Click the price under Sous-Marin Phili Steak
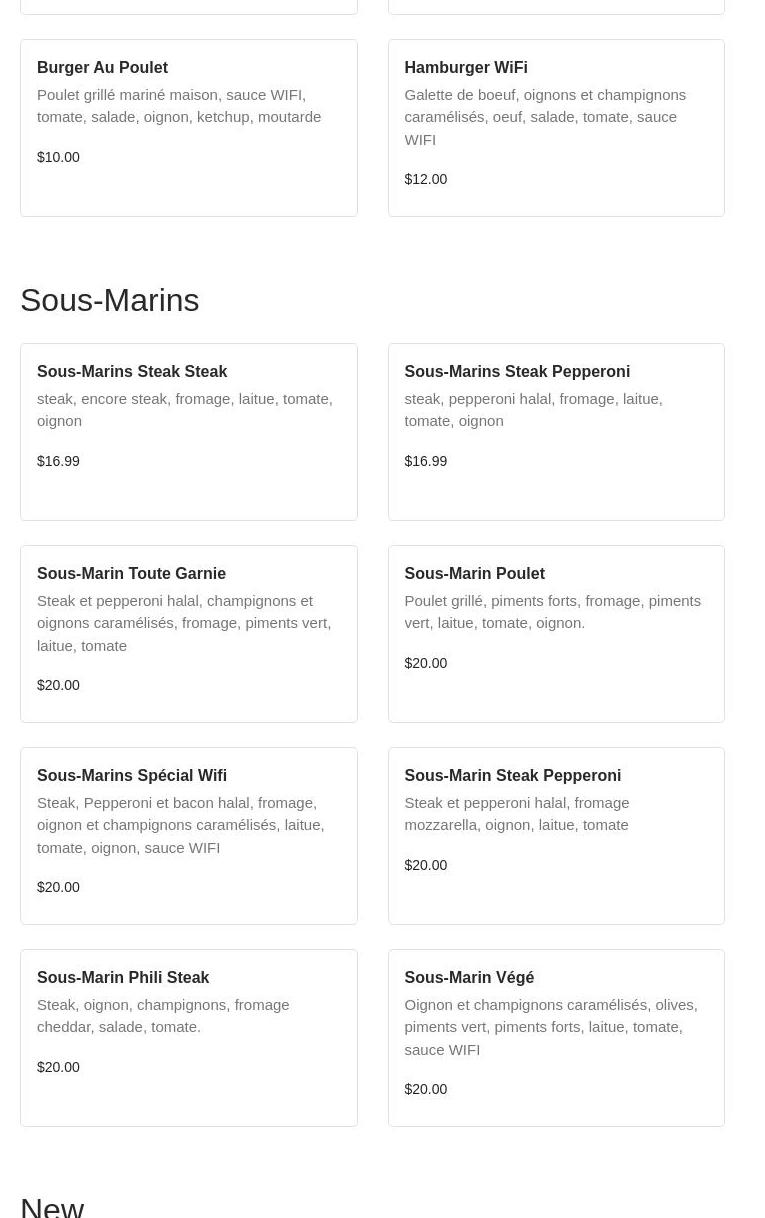 [58, 1067]
